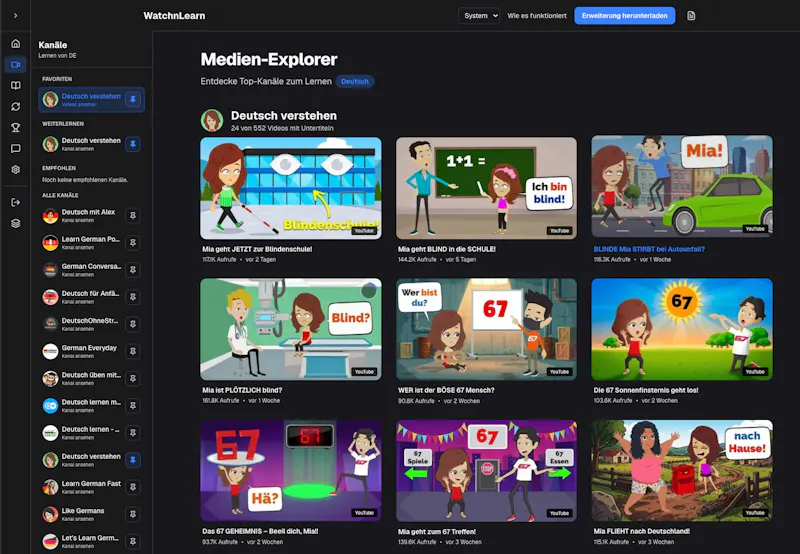
Task: Play Mia geht JETZT zur Blindenschule thumbnail
Action: coord(290,188)
